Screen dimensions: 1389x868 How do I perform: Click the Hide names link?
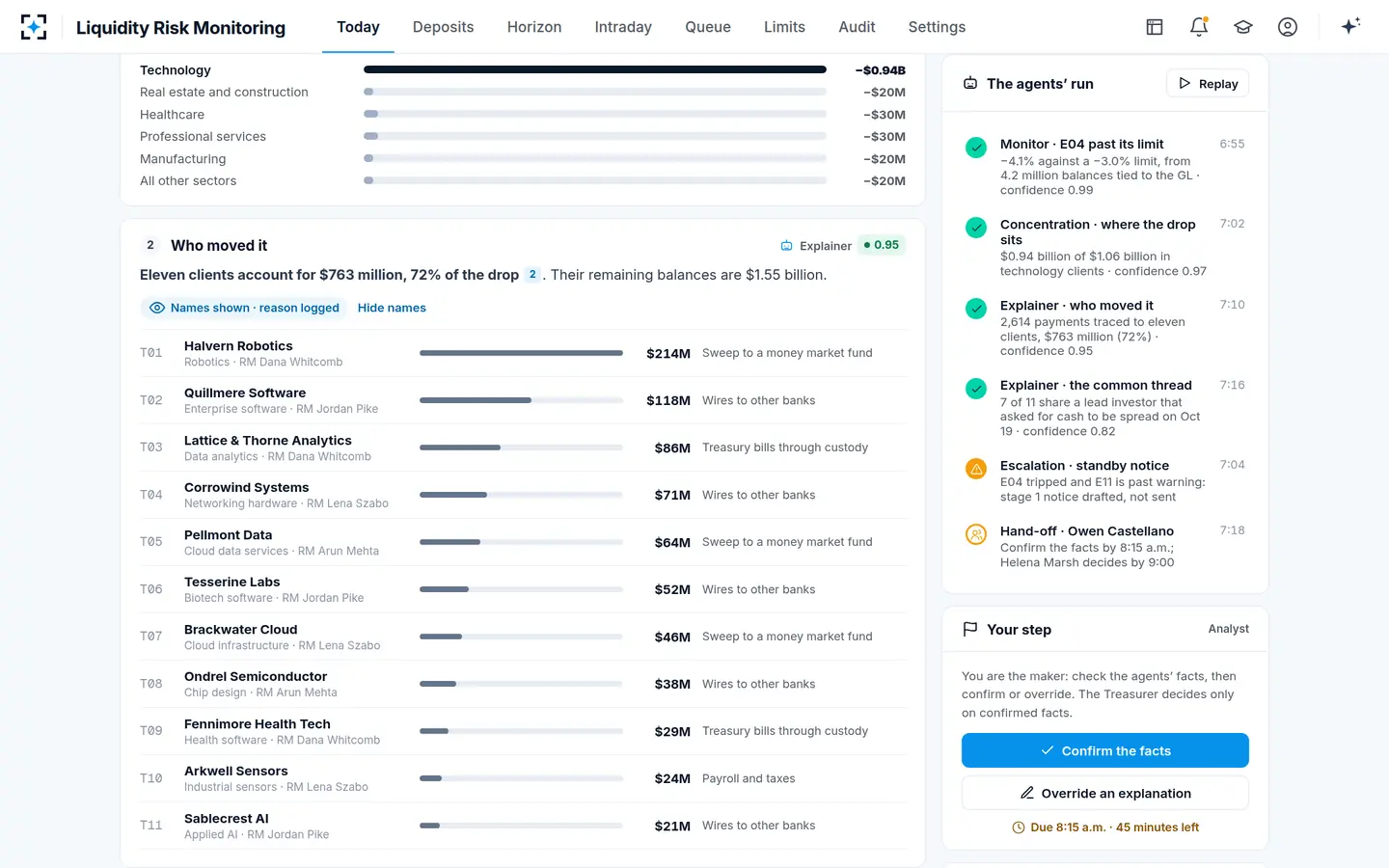tap(392, 308)
